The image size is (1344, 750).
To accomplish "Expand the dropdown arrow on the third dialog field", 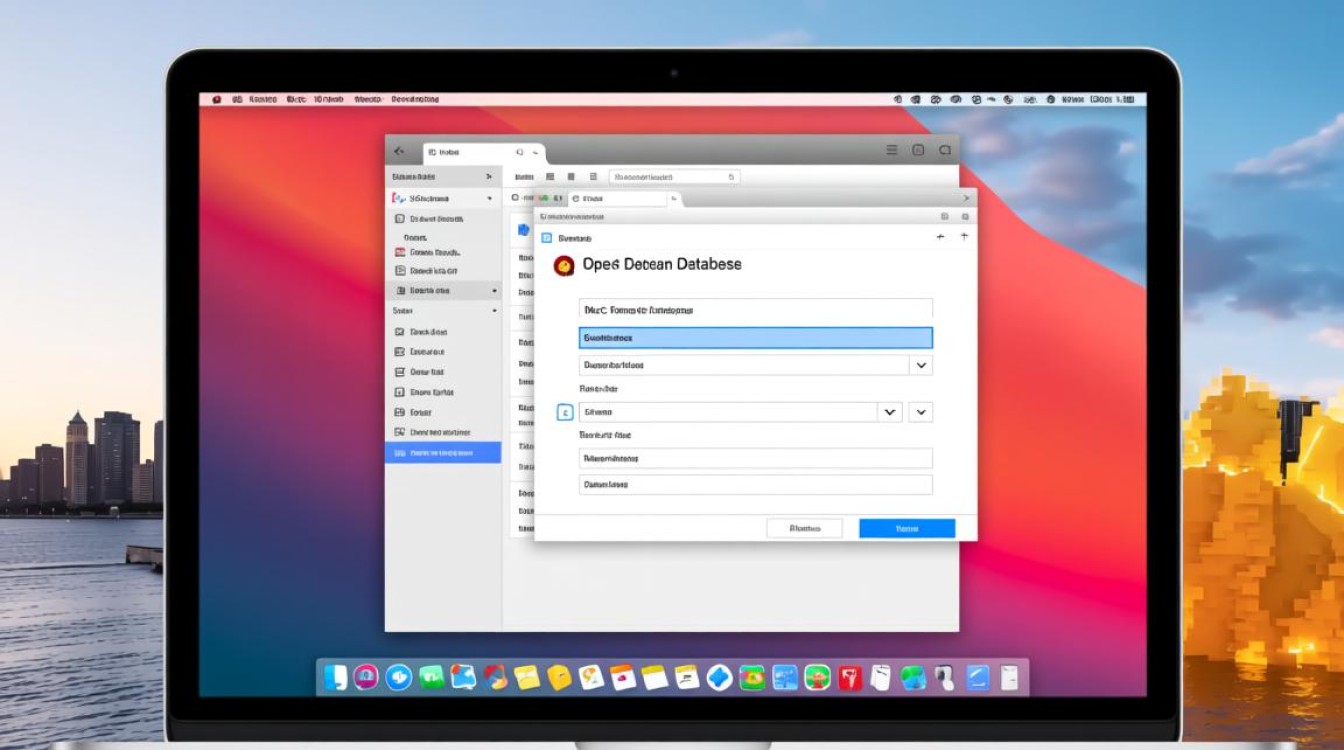I will click(920, 365).
